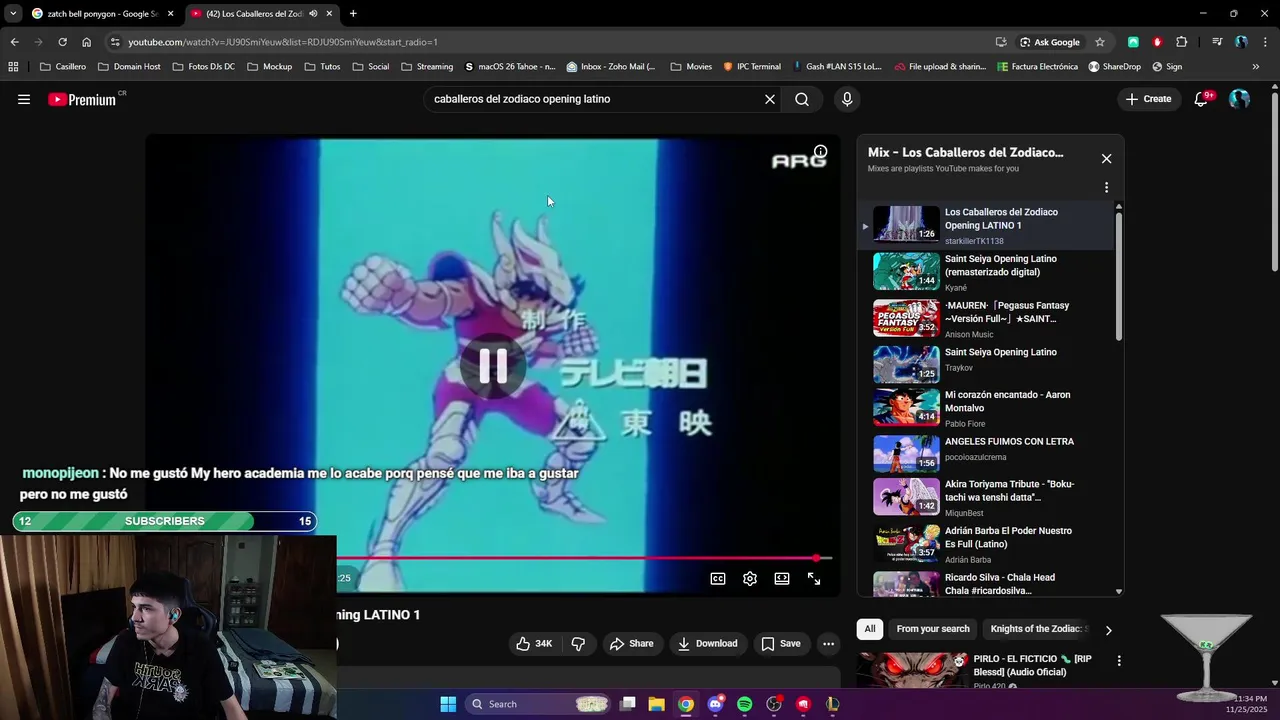This screenshot has height=720, width=1280.
Task: Open the tab search dropdown arrow
Action: click(12, 14)
